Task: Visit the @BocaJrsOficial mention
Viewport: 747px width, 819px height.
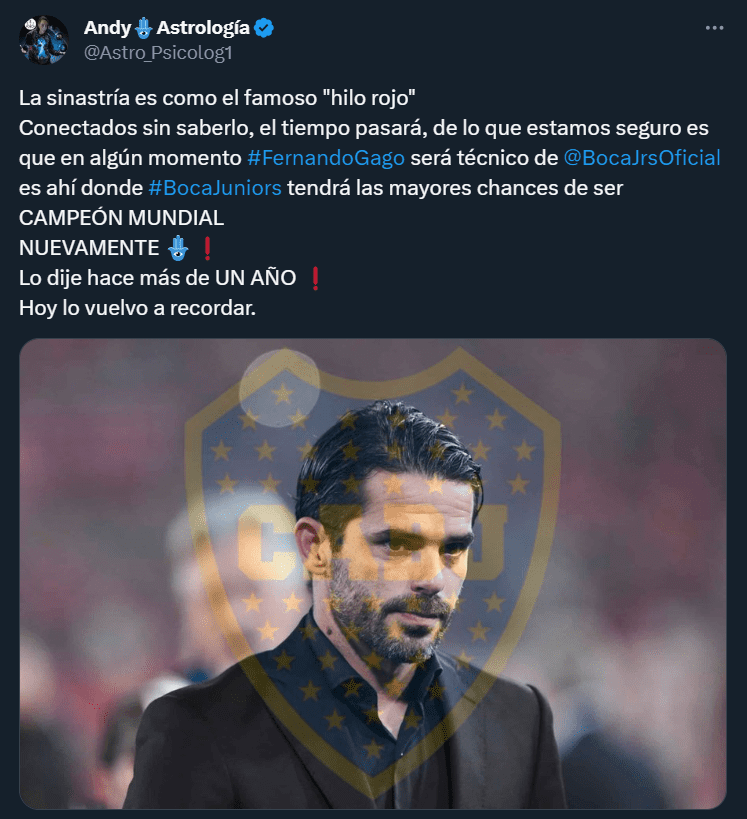Action: 642,158
